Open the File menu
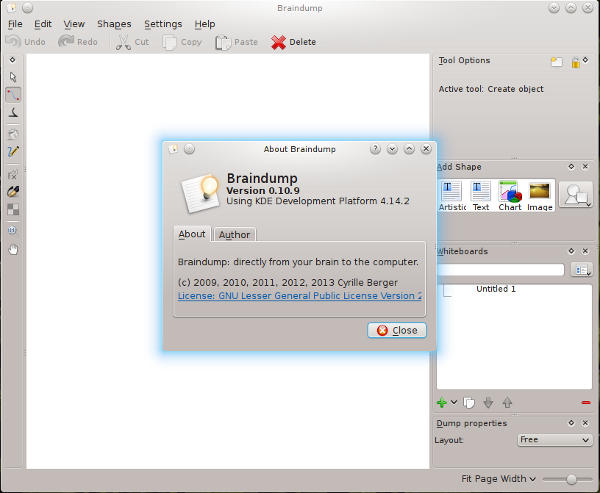 (15, 24)
